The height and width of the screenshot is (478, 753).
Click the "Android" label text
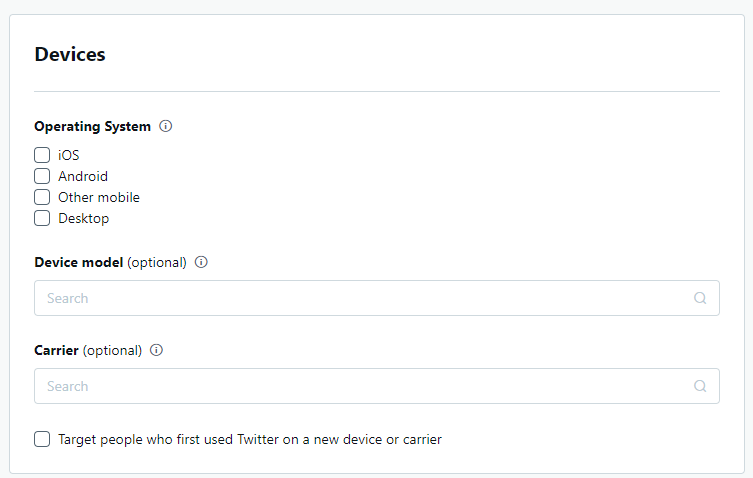coord(83,176)
